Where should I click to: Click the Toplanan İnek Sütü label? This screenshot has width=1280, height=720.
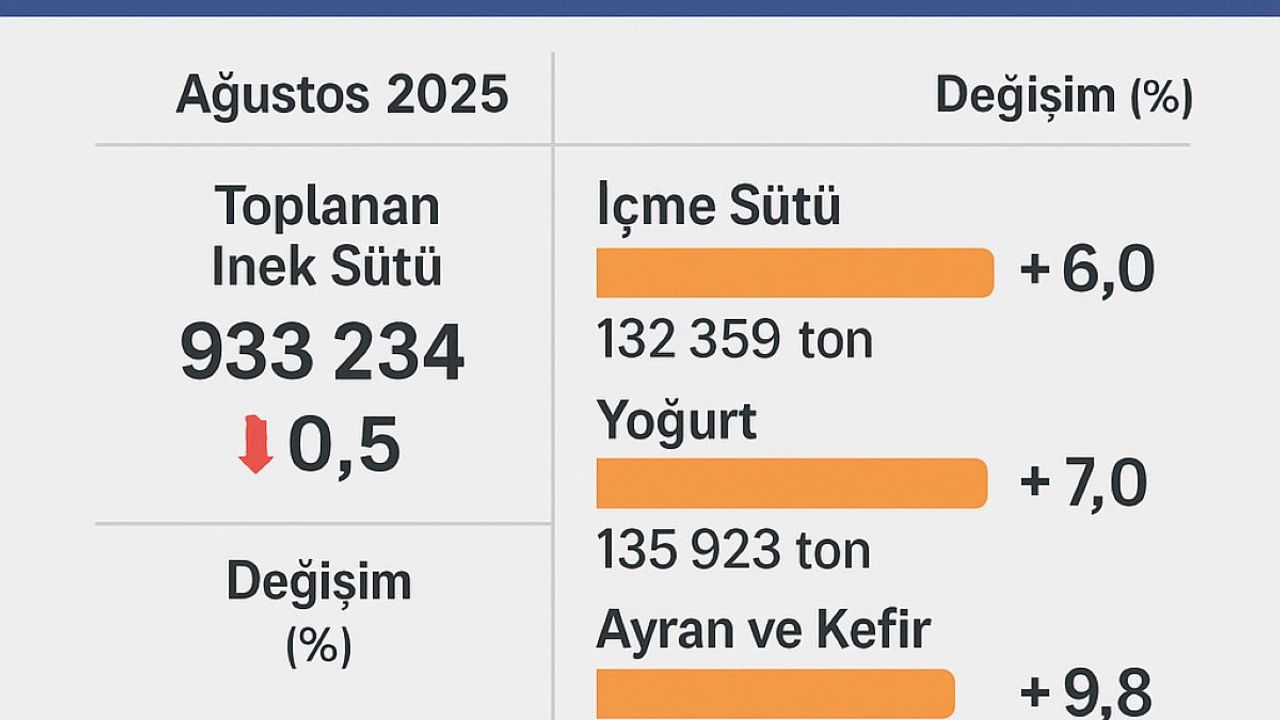click(327, 237)
